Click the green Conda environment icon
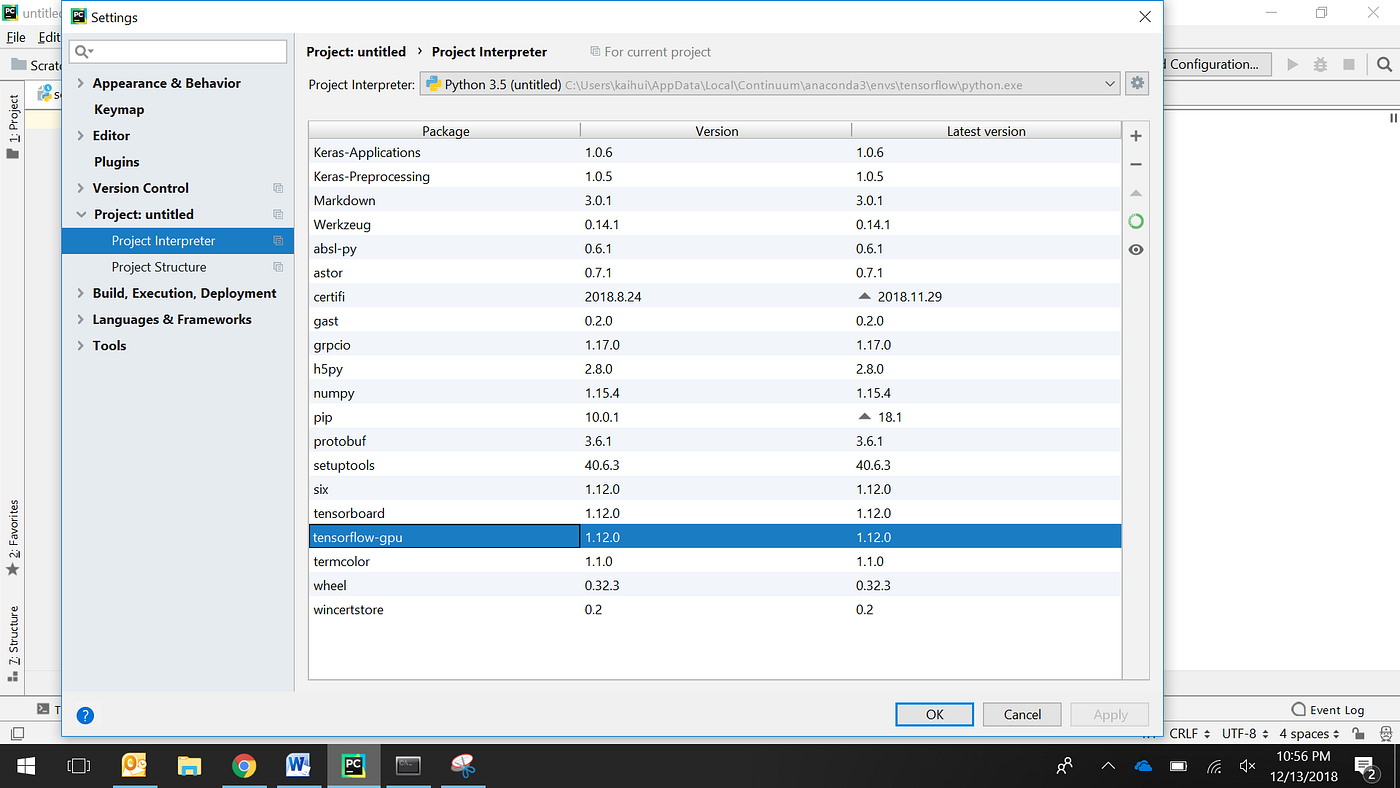 click(1135, 221)
